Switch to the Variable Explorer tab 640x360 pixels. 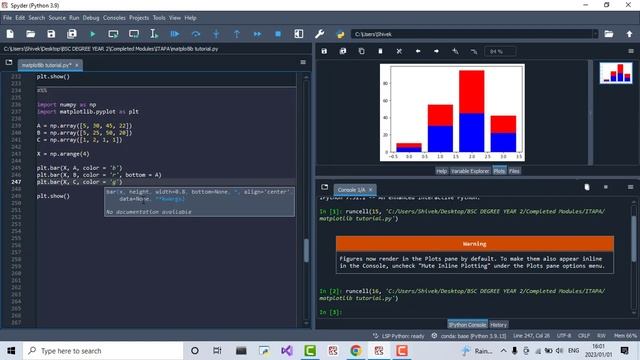coord(470,171)
